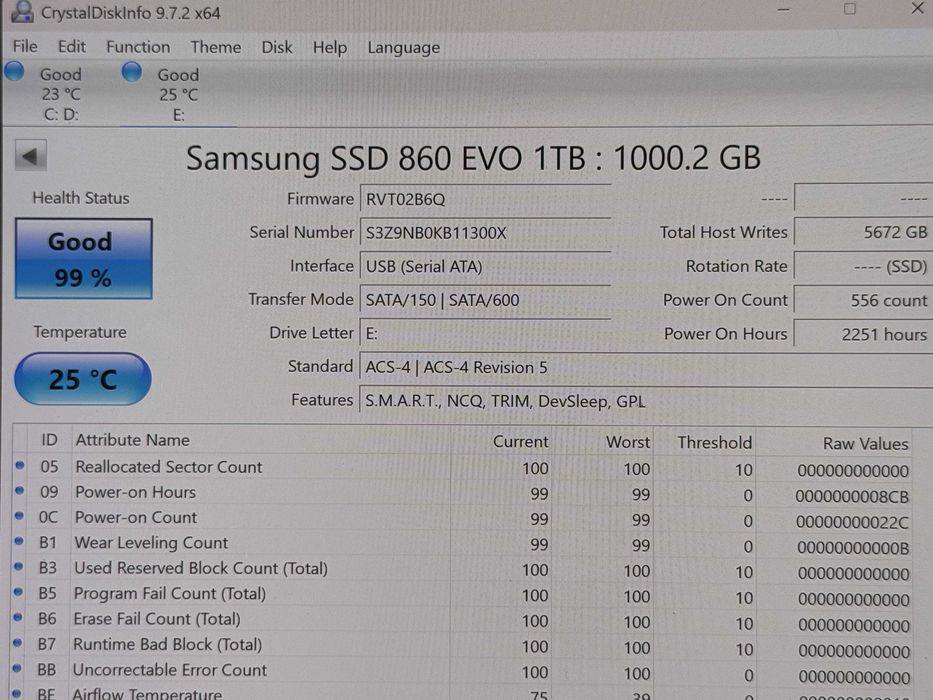Click the ID cell B1

48,543
